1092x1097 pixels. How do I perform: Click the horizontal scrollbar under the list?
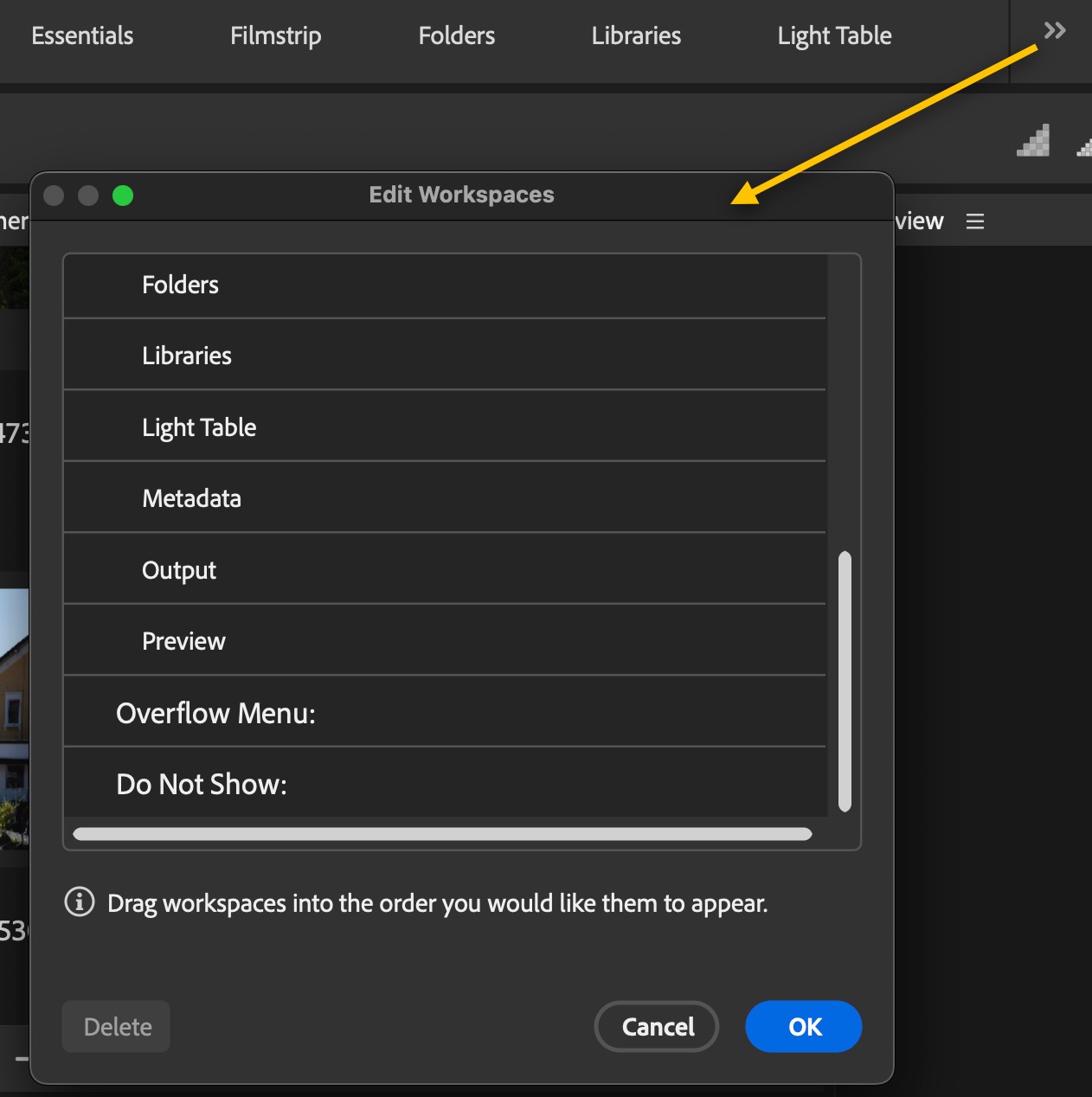(x=442, y=834)
